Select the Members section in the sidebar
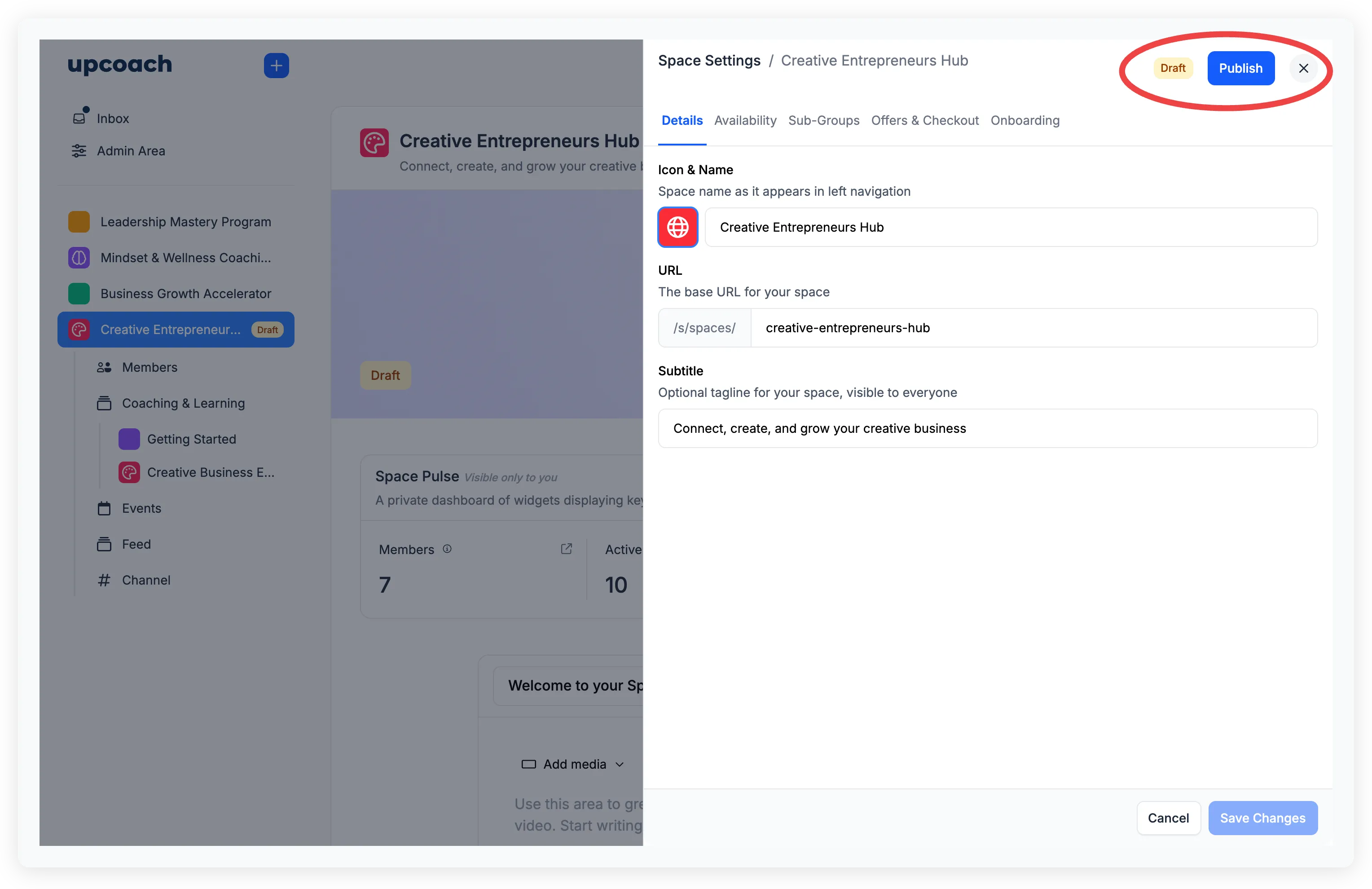 [x=150, y=367]
